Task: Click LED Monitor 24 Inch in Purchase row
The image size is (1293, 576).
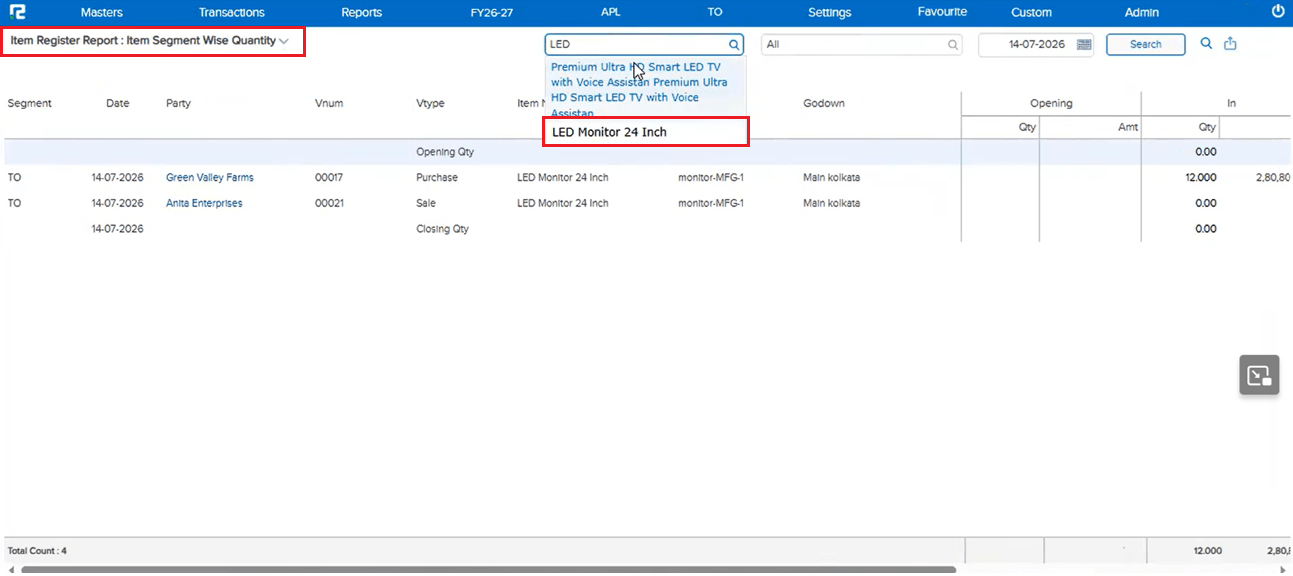Action: click(x=562, y=177)
